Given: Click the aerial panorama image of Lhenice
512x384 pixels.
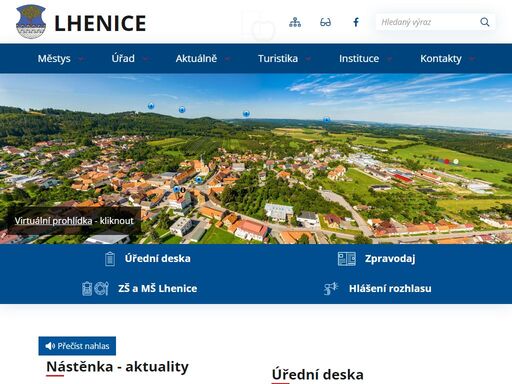Looking at the screenshot, I should (x=256, y=159).
